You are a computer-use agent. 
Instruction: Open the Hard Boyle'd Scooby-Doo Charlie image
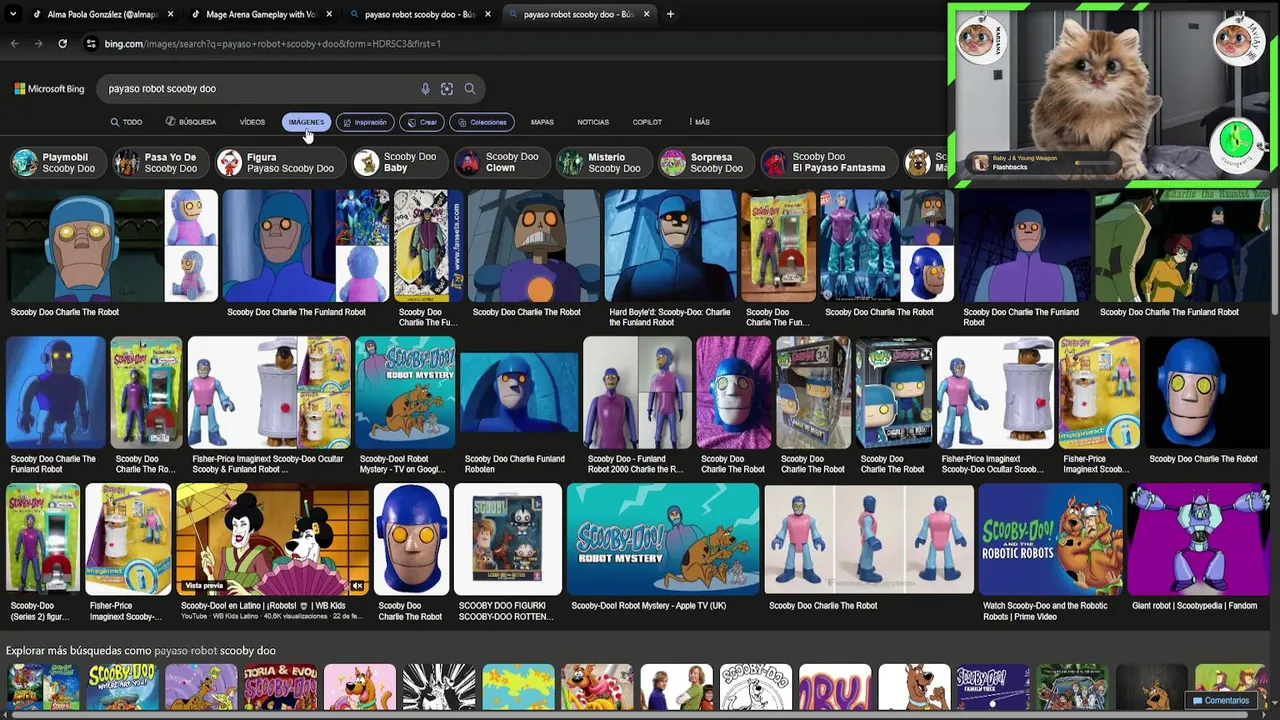tap(670, 246)
